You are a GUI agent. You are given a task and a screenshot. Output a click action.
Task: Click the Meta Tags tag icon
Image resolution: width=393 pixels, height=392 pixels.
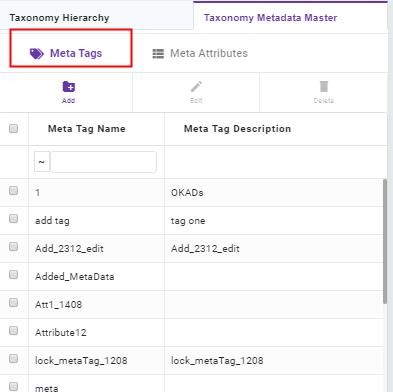coord(37,53)
